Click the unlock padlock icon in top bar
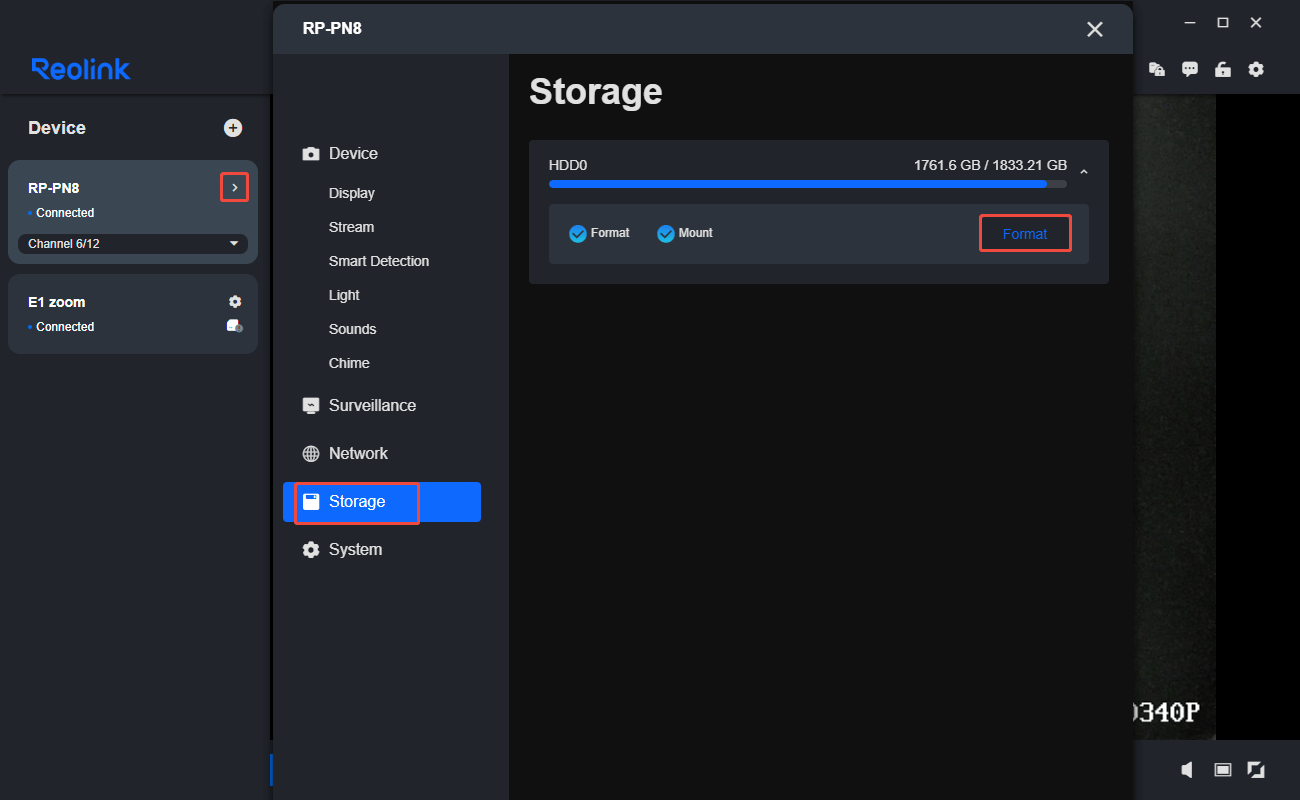The height and width of the screenshot is (800, 1300). tap(1222, 70)
